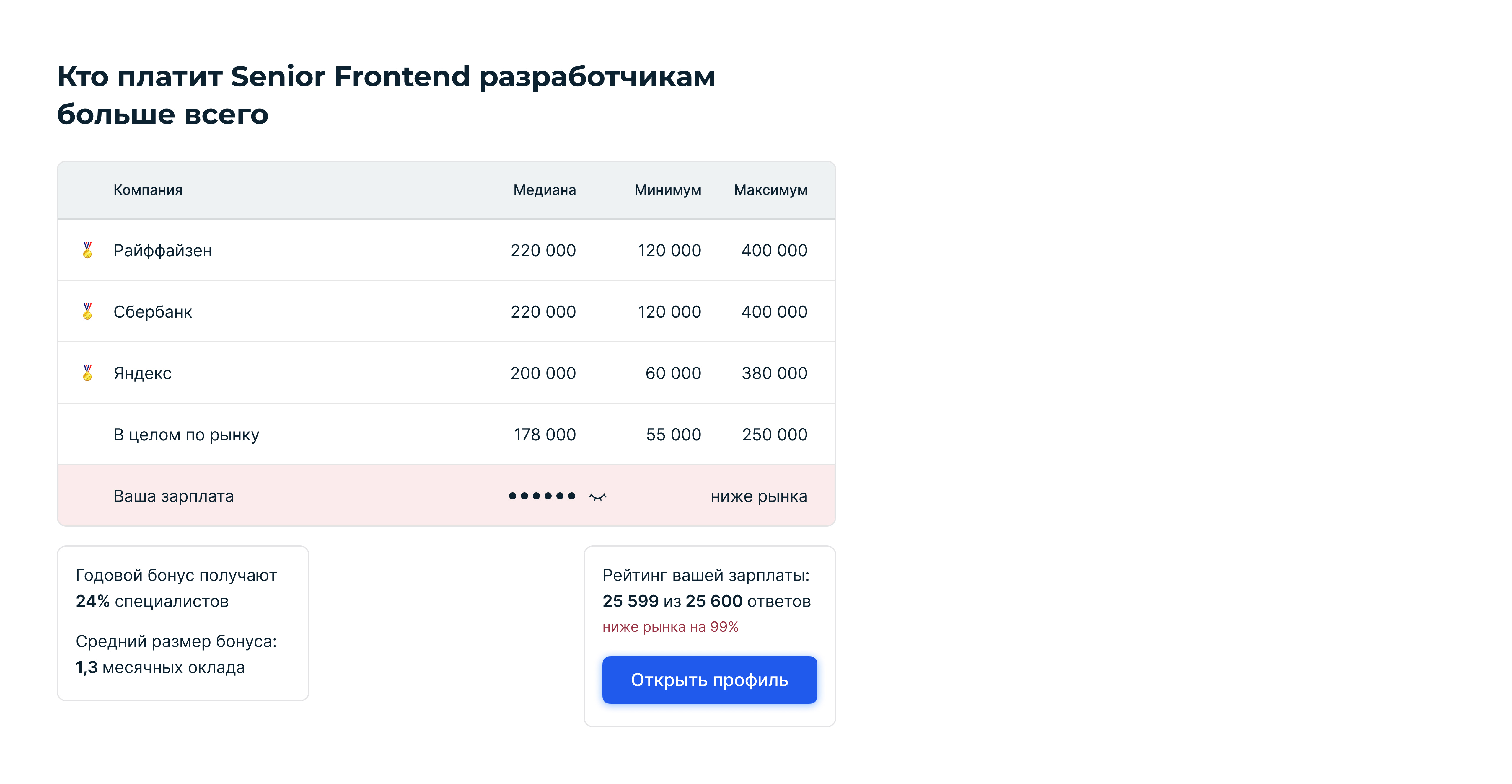Click the medal icon beside Сбербанк
Viewport: 1512px width, 784px height.
[x=87, y=312]
